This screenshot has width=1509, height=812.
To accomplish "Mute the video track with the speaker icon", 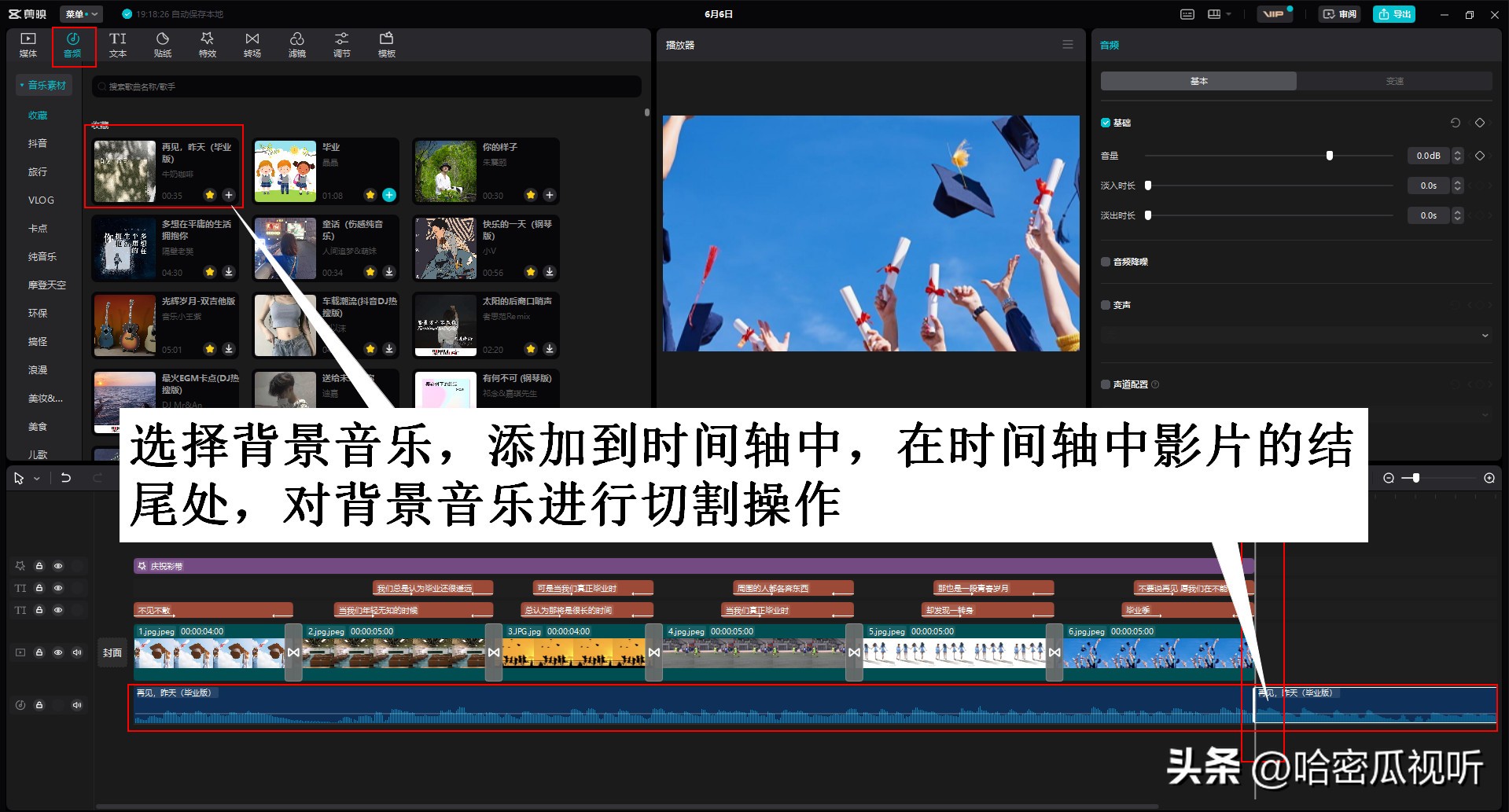I will point(76,652).
